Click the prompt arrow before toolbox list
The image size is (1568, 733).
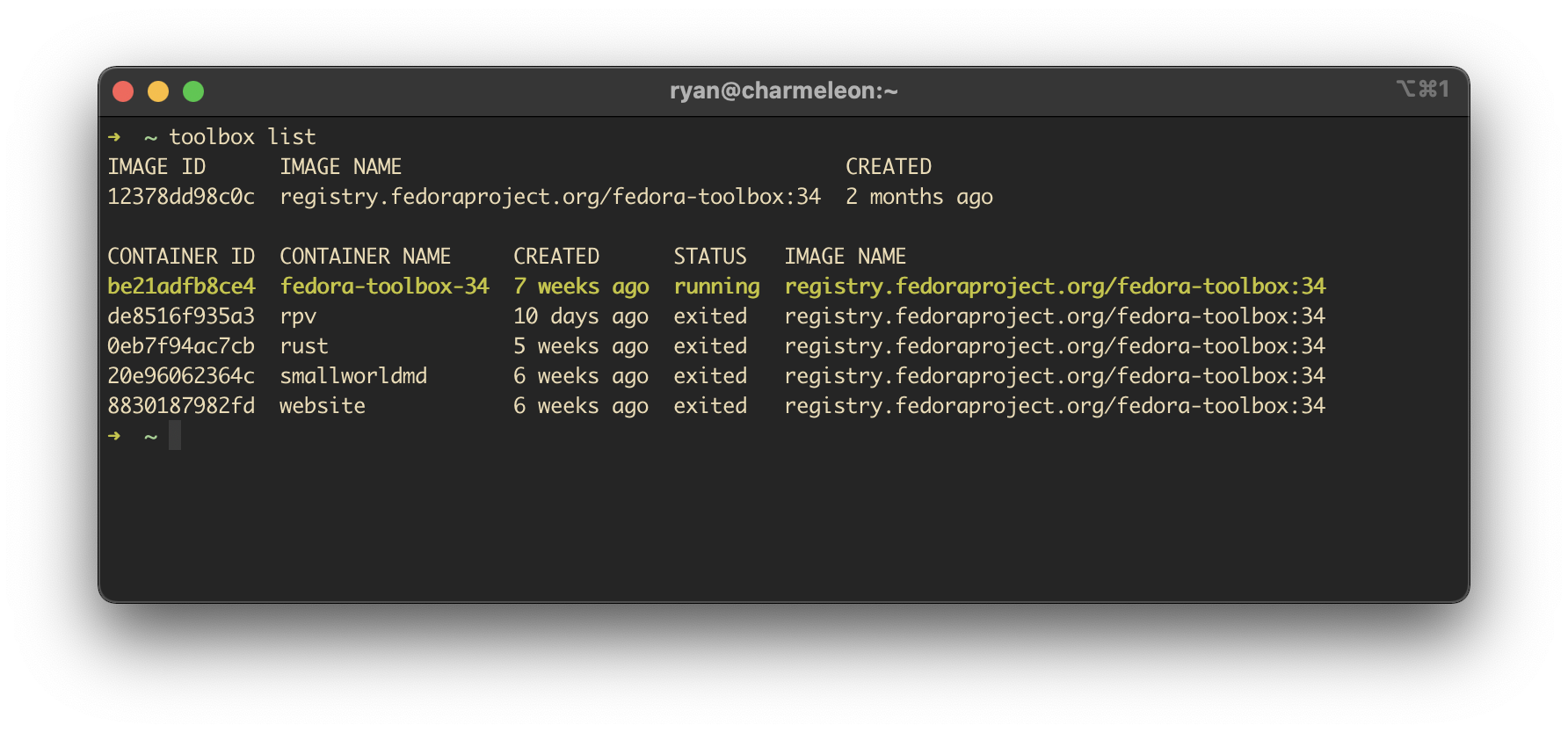click(114, 137)
